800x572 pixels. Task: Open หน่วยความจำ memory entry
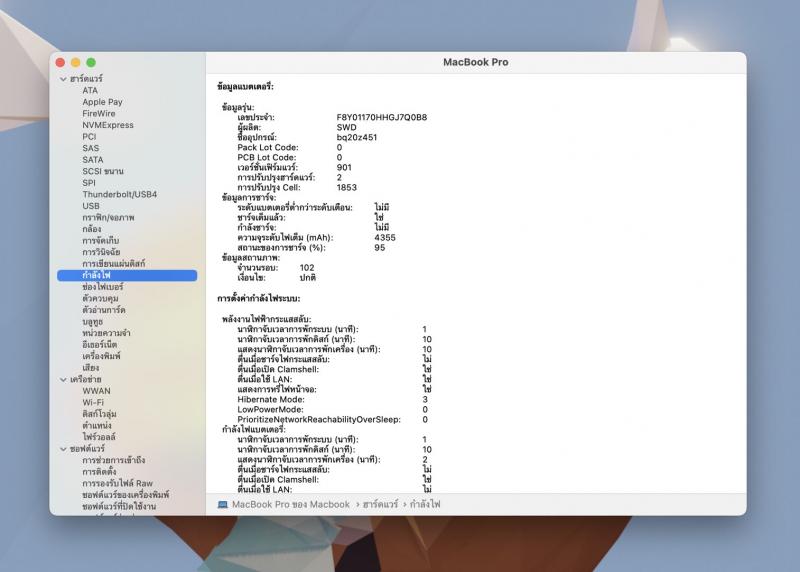pos(106,333)
